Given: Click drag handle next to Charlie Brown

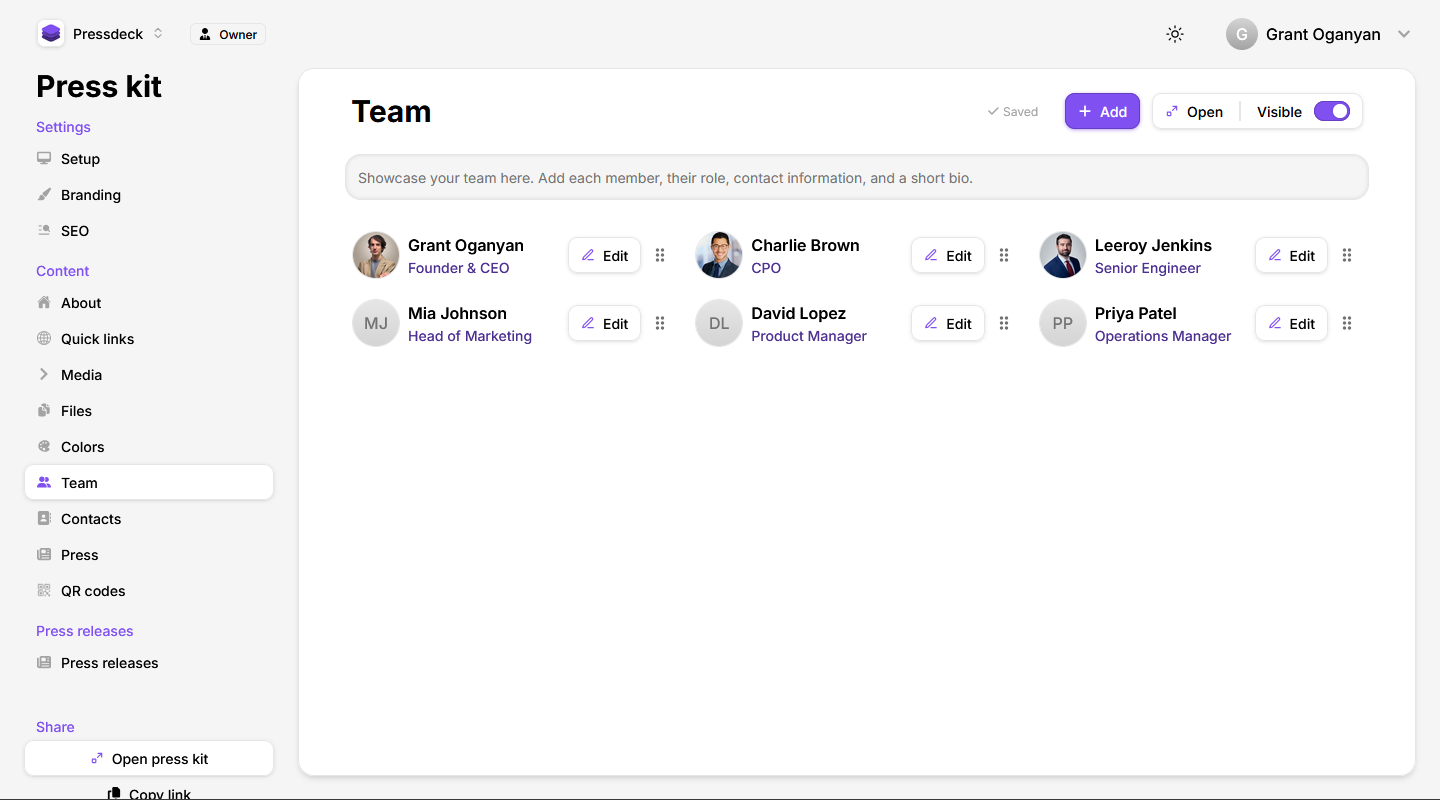Looking at the screenshot, I should click(1004, 255).
